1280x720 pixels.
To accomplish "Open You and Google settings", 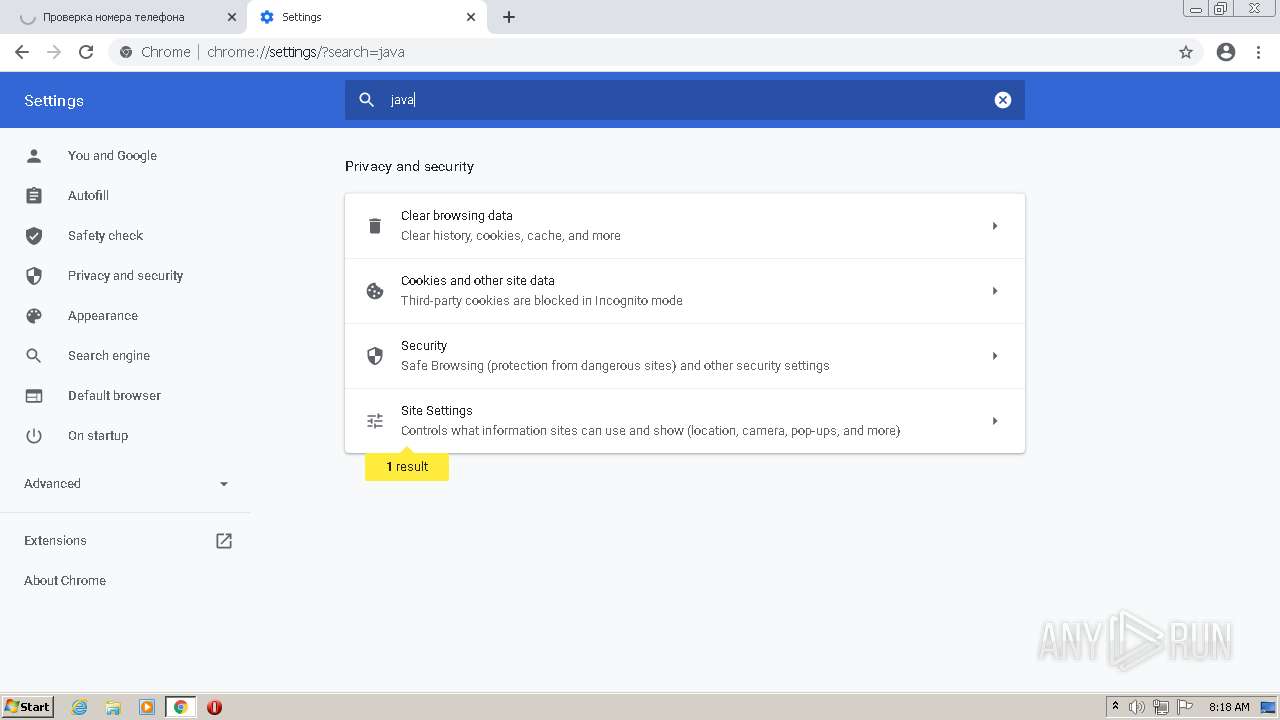I will point(112,156).
